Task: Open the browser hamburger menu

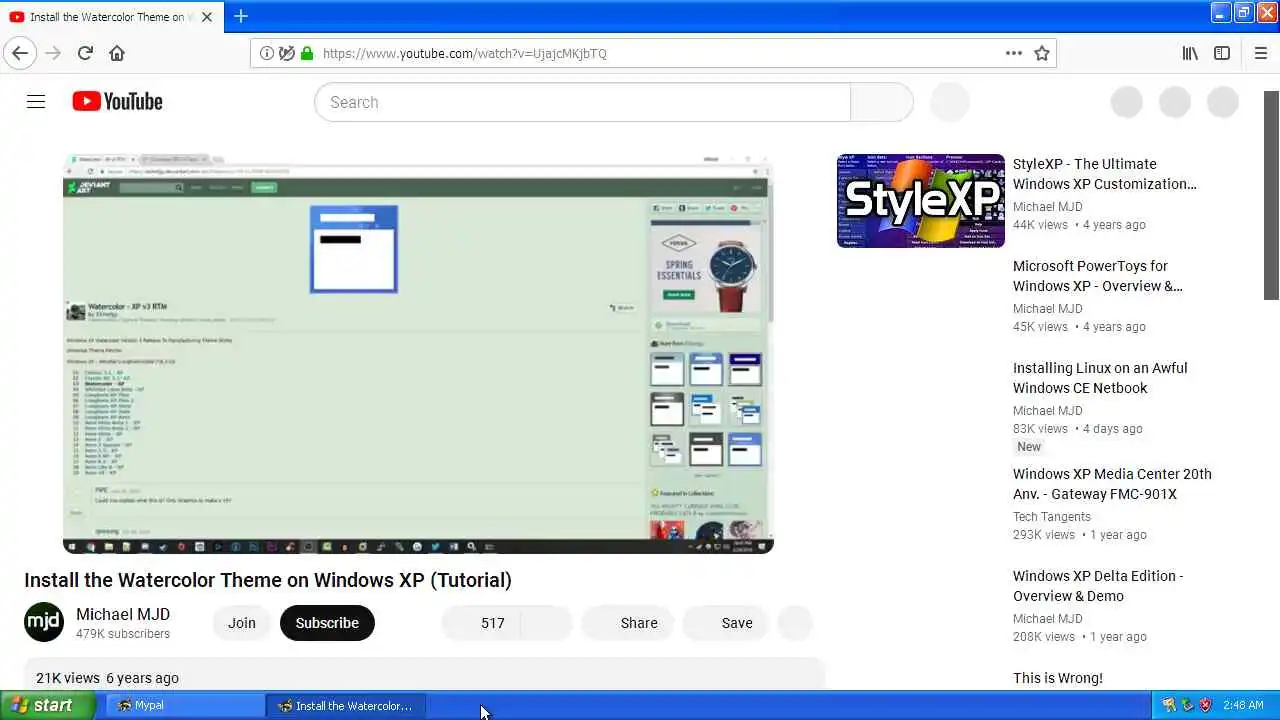Action: point(1260,53)
